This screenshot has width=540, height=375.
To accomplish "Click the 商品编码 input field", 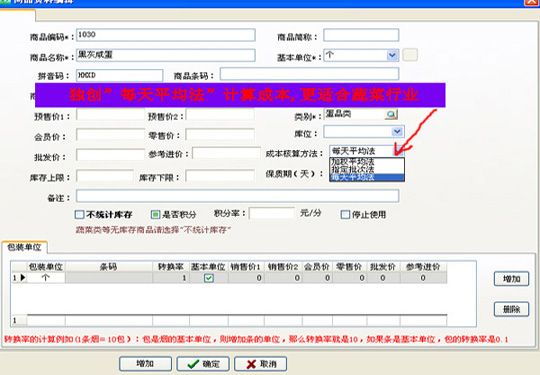I will tap(166, 35).
